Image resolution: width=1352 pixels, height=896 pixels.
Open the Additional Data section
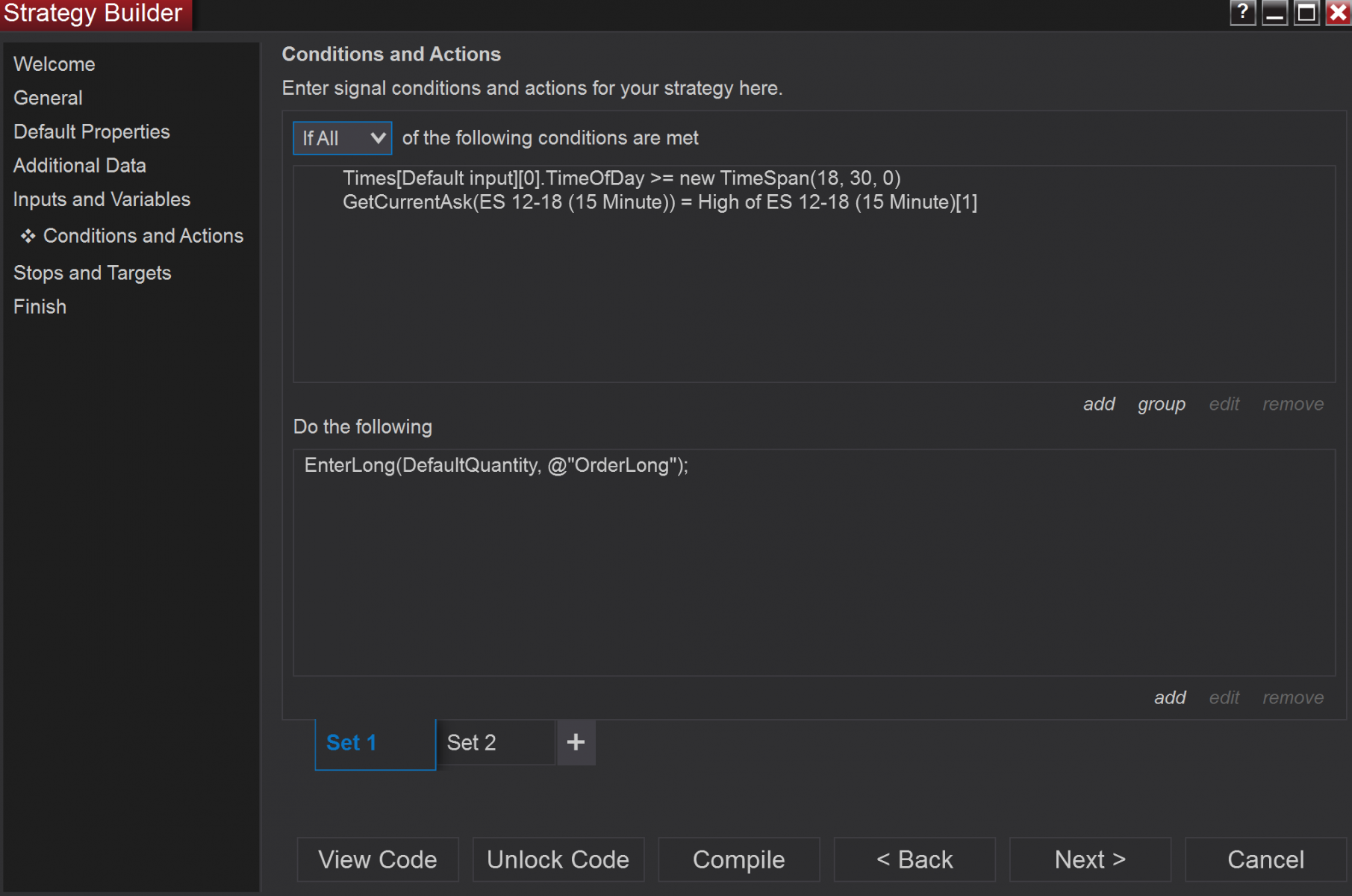tap(80, 166)
